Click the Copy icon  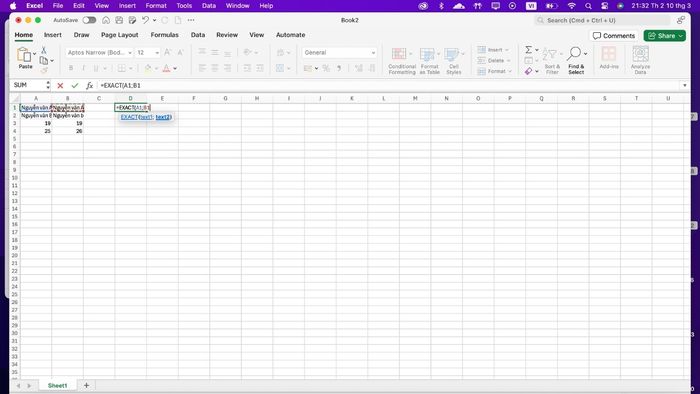[44, 60]
